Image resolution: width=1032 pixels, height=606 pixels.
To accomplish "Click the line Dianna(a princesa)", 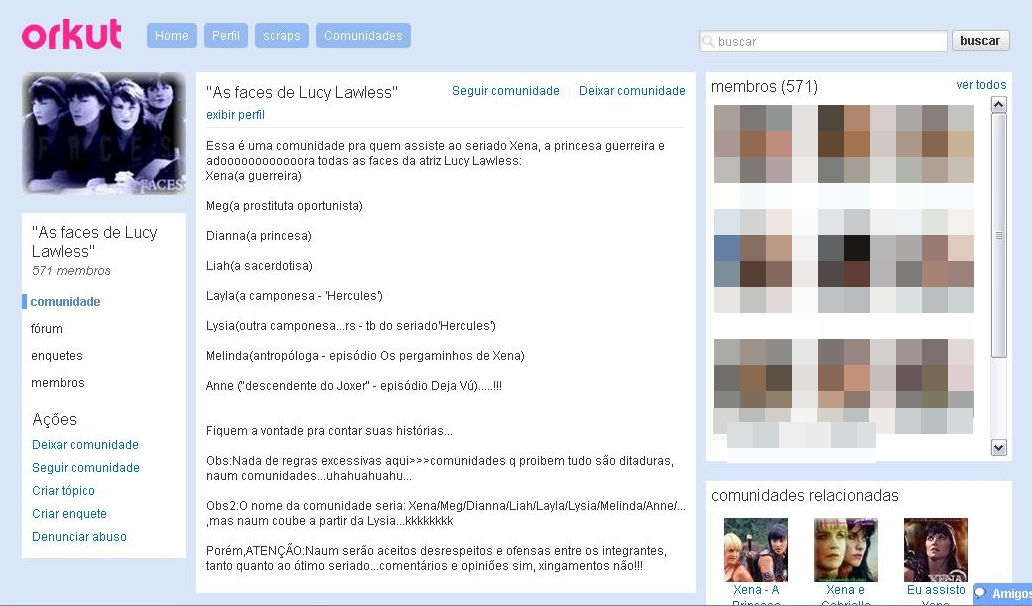I will pyautogui.click(x=259, y=236).
